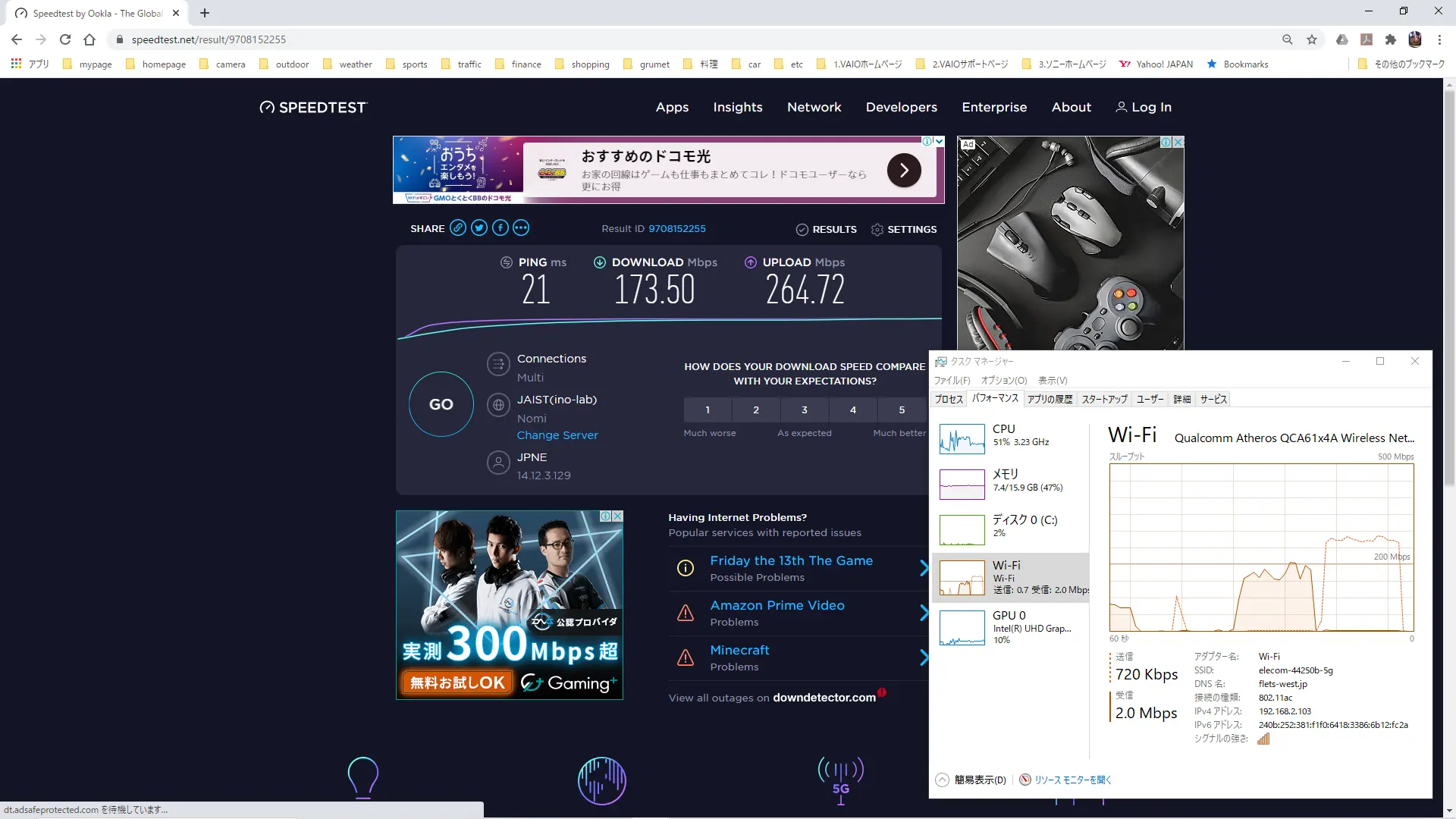Switch to Task Manager Processes tab
1456x819 pixels.
tap(949, 399)
